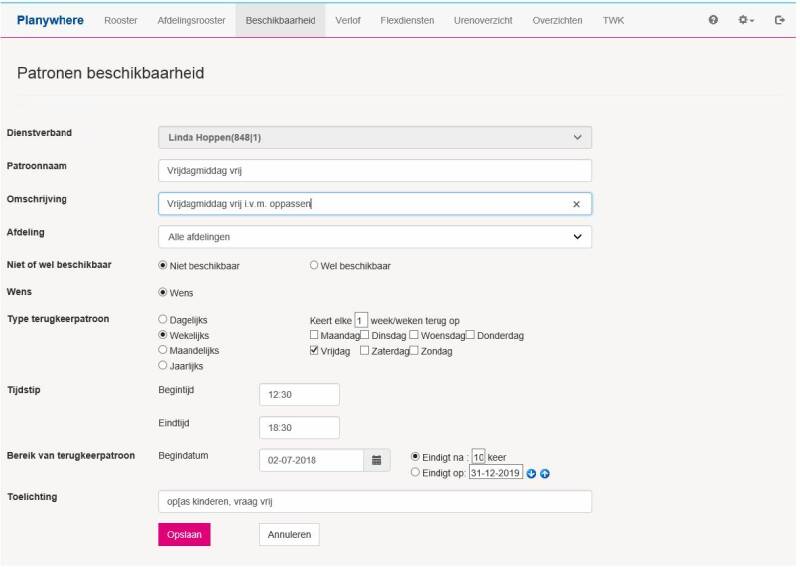Select the Maandelijks recurrence option
Viewport: 800px width, 567px height.
(163, 351)
